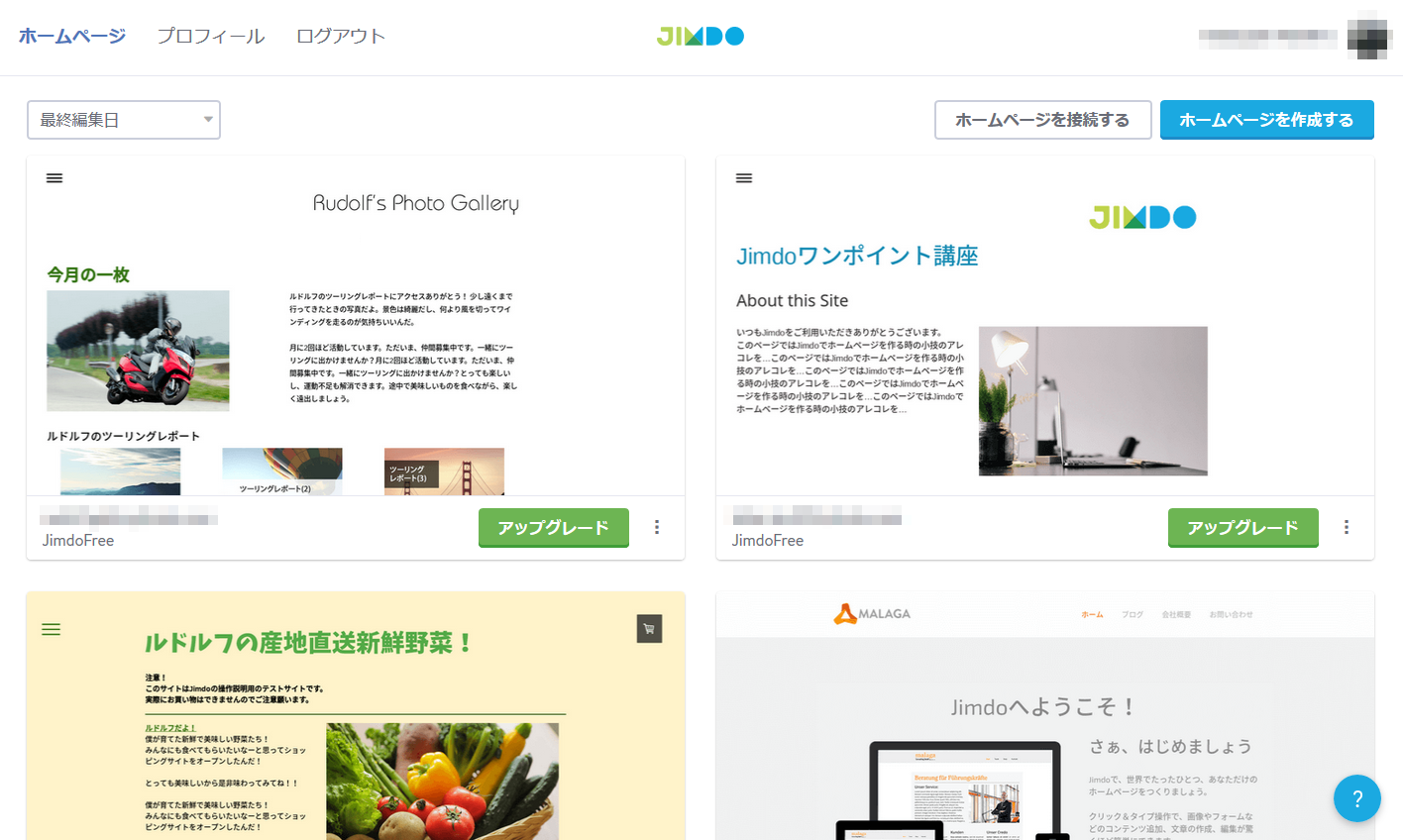Viewport: 1403px width, 840px height.
Task: Open hamburger menu on Jimdoワンポイント講座 card
Action: point(744,178)
